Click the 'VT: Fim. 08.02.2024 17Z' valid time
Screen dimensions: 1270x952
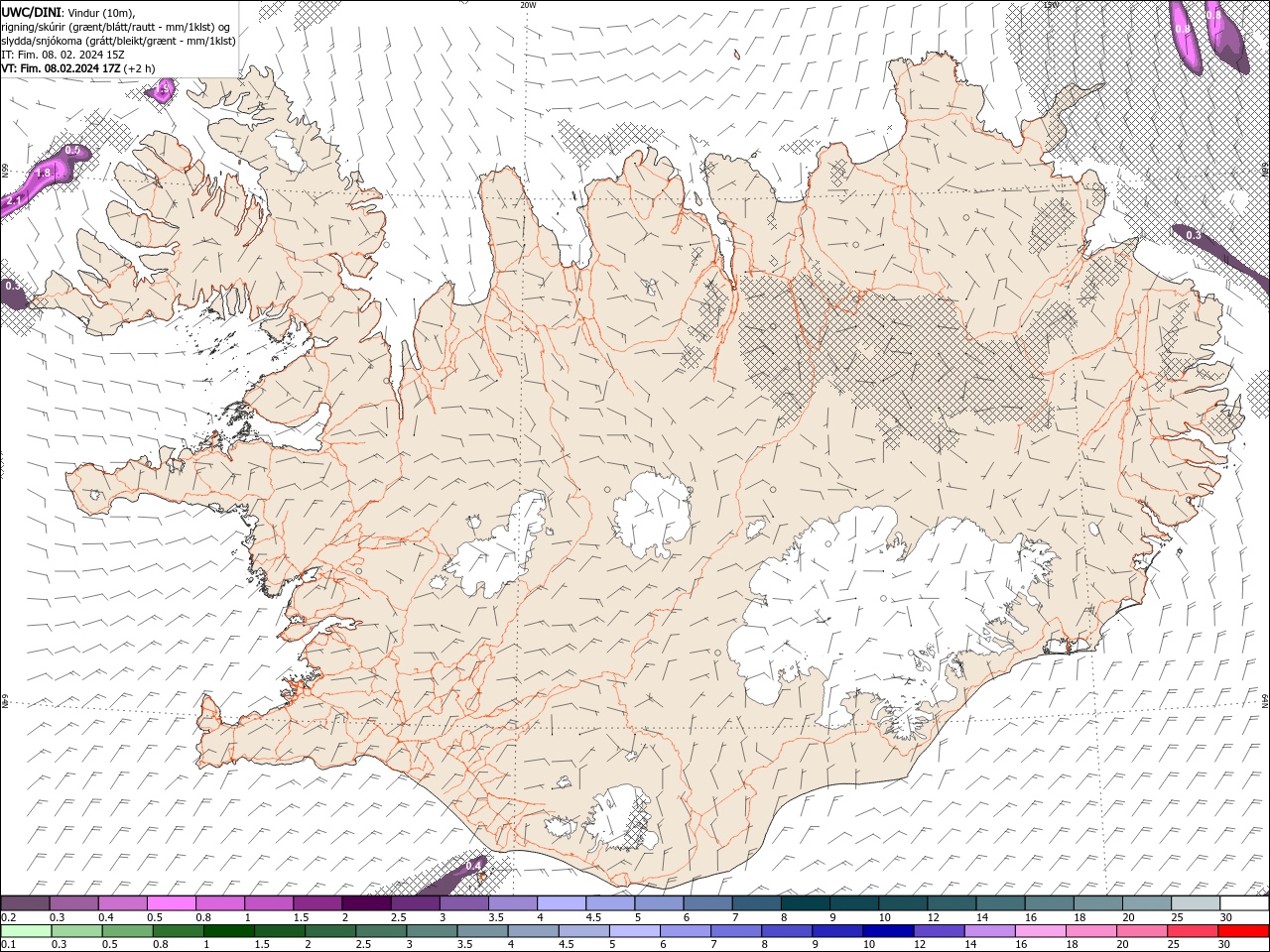point(61,68)
